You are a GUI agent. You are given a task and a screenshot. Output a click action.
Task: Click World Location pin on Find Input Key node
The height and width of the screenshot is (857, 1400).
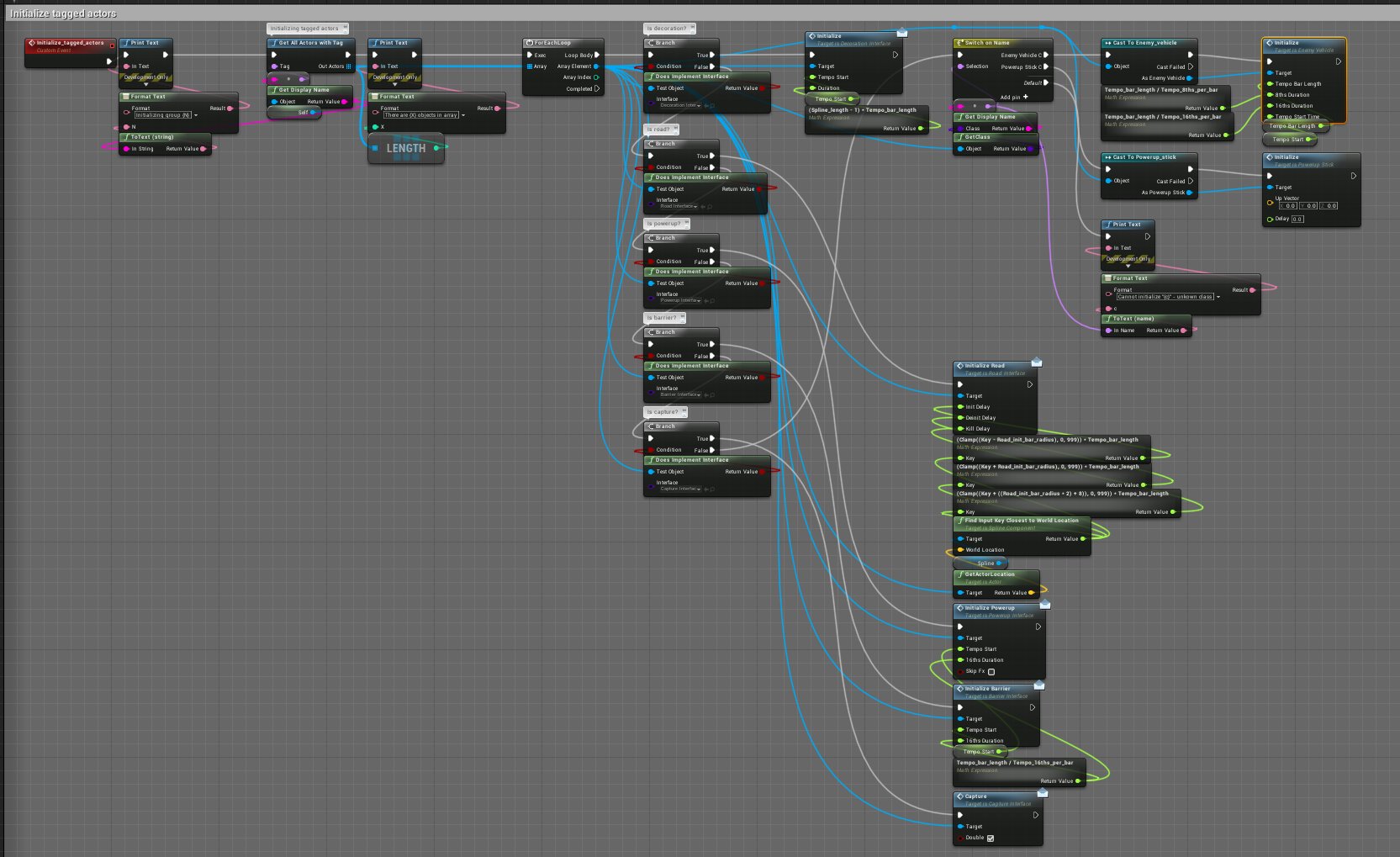[961, 550]
